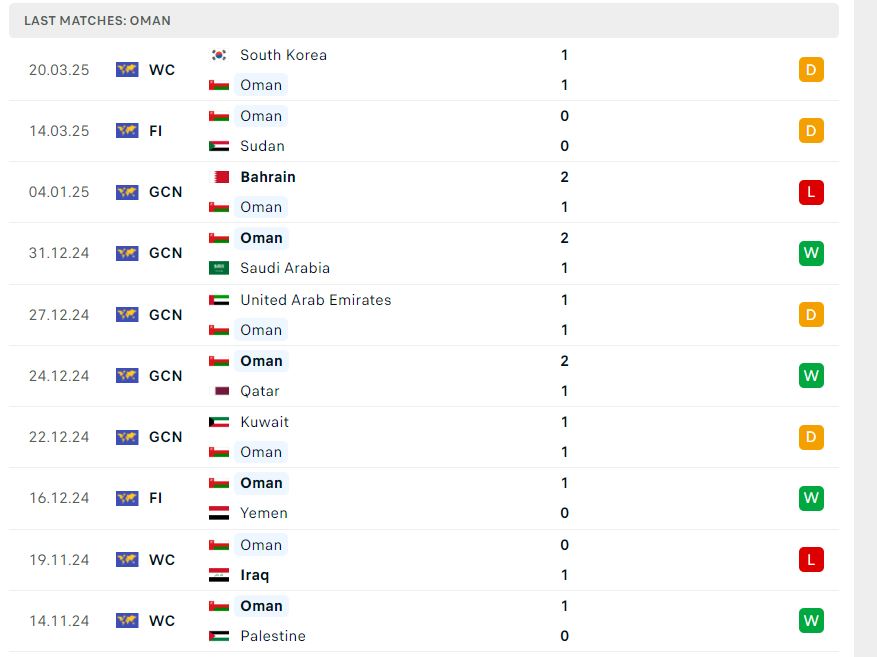
Task: Click the Yemen flag icon
Action: click(219, 513)
